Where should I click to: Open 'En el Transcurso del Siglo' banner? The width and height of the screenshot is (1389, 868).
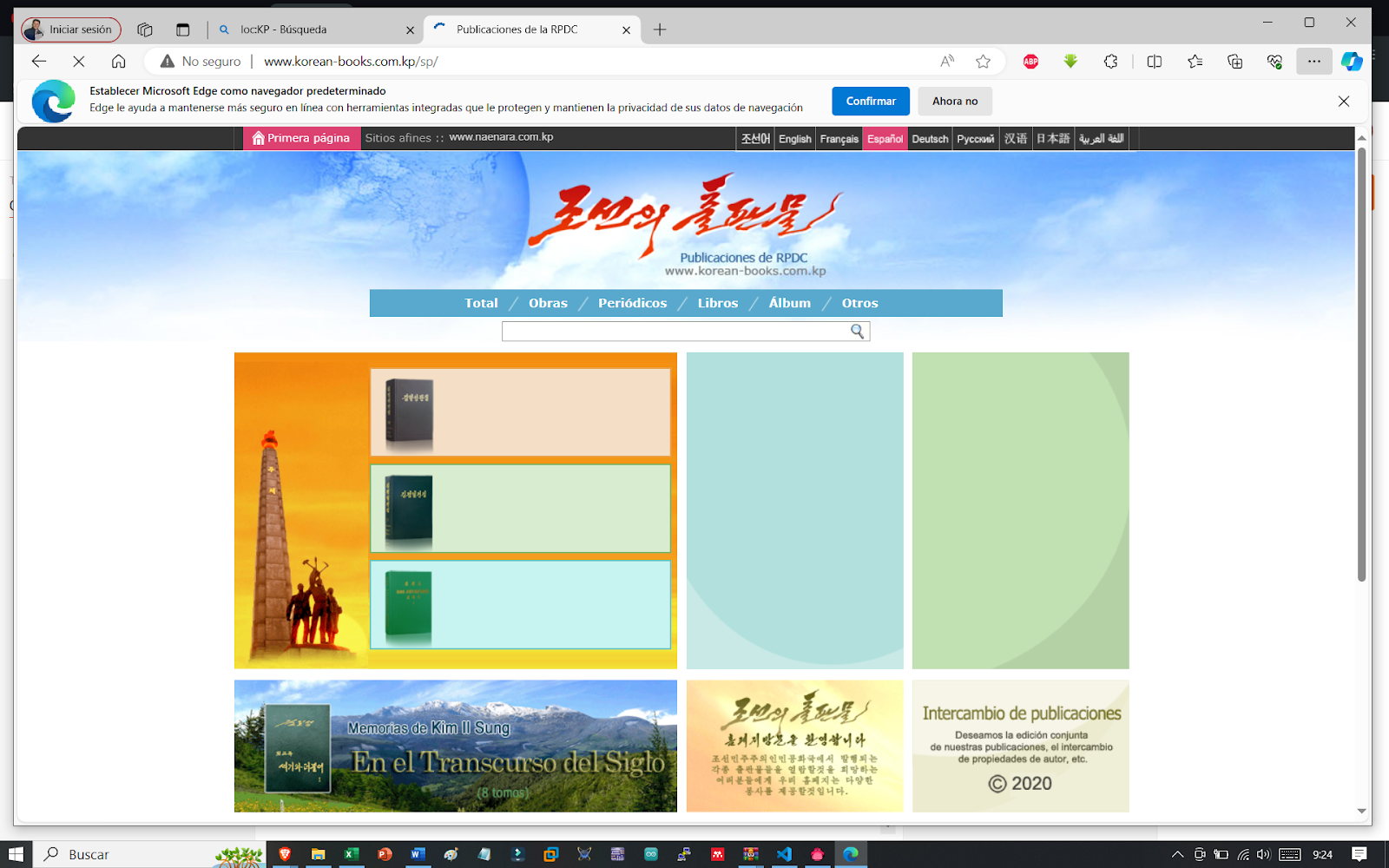(456, 746)
